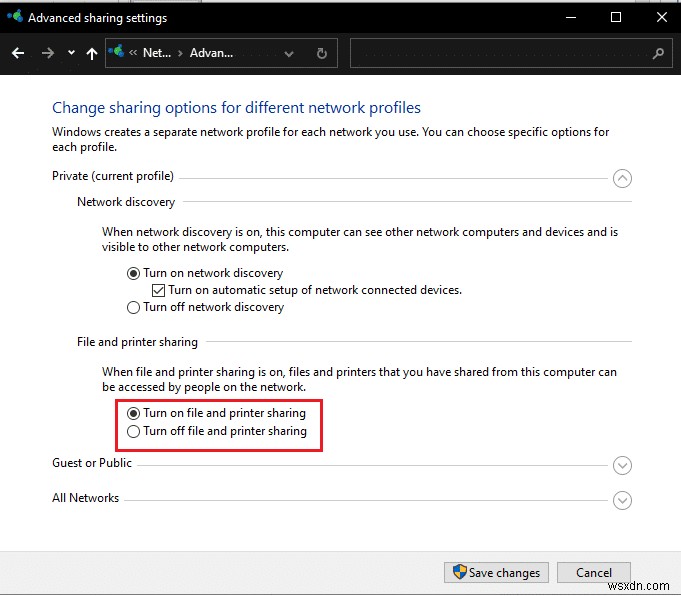Open the address bar history dropdown

[289, 54]
